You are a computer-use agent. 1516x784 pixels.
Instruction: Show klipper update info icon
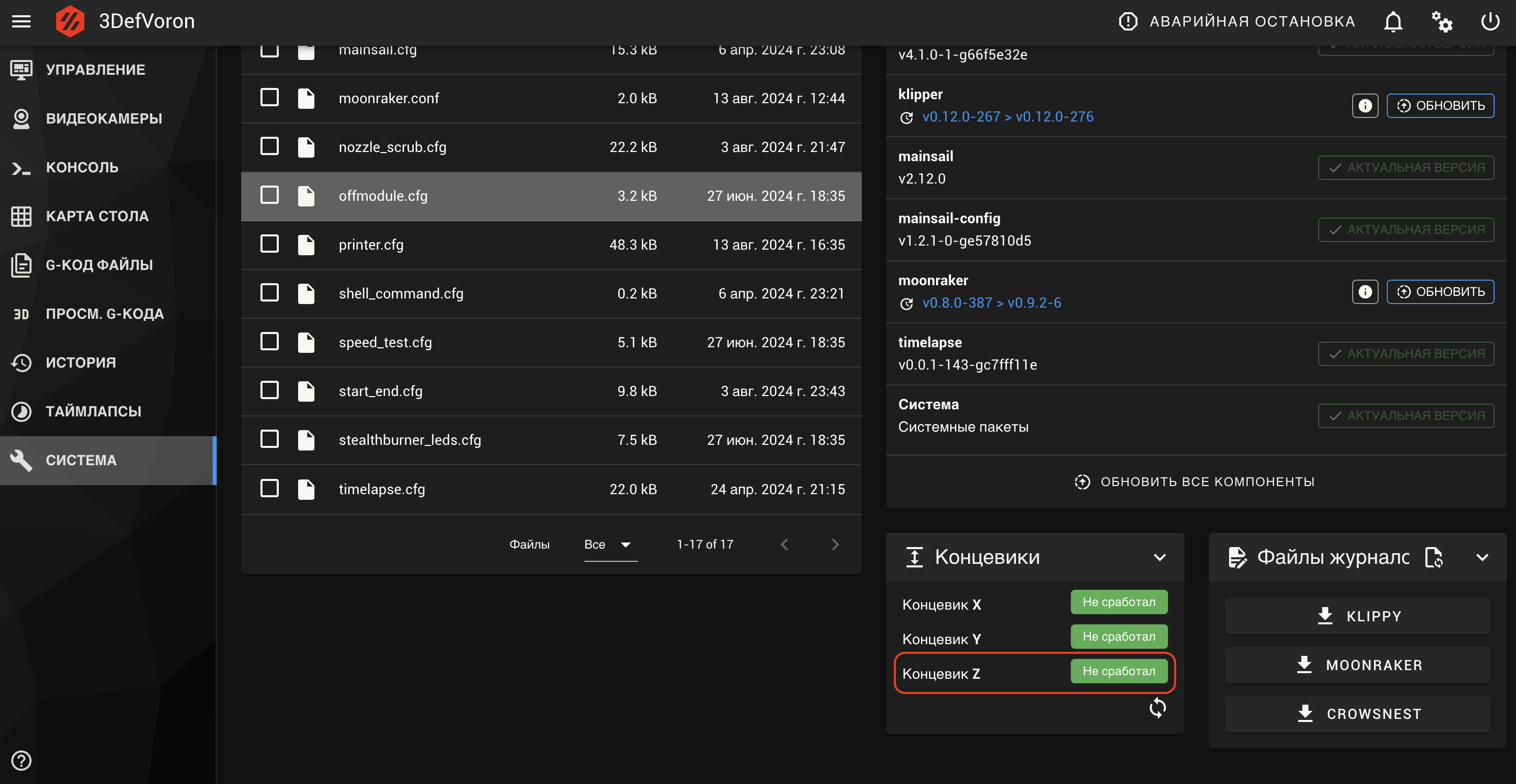pos(1365,106)
